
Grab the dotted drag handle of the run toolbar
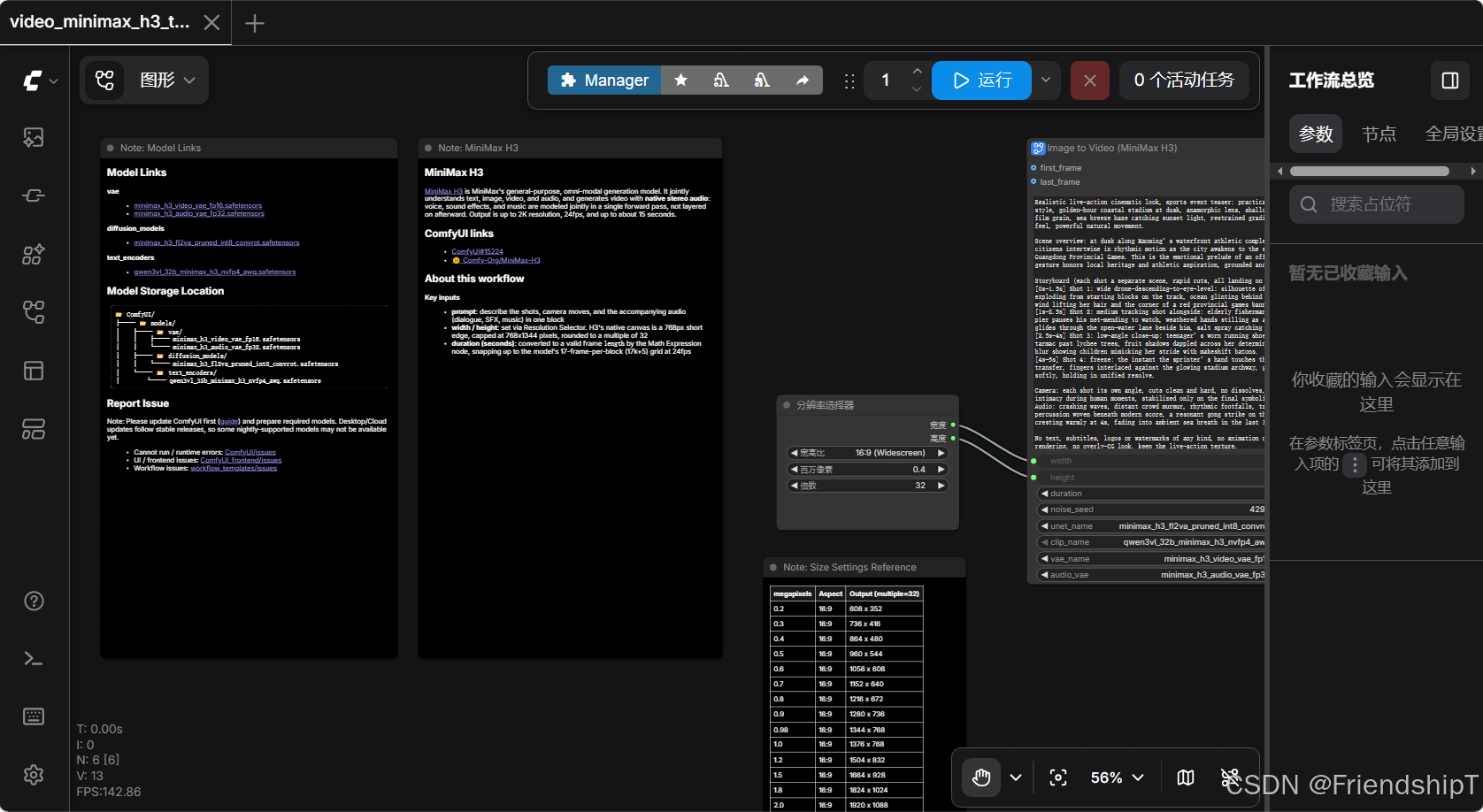pyautogui.click(x=849, y=80)
